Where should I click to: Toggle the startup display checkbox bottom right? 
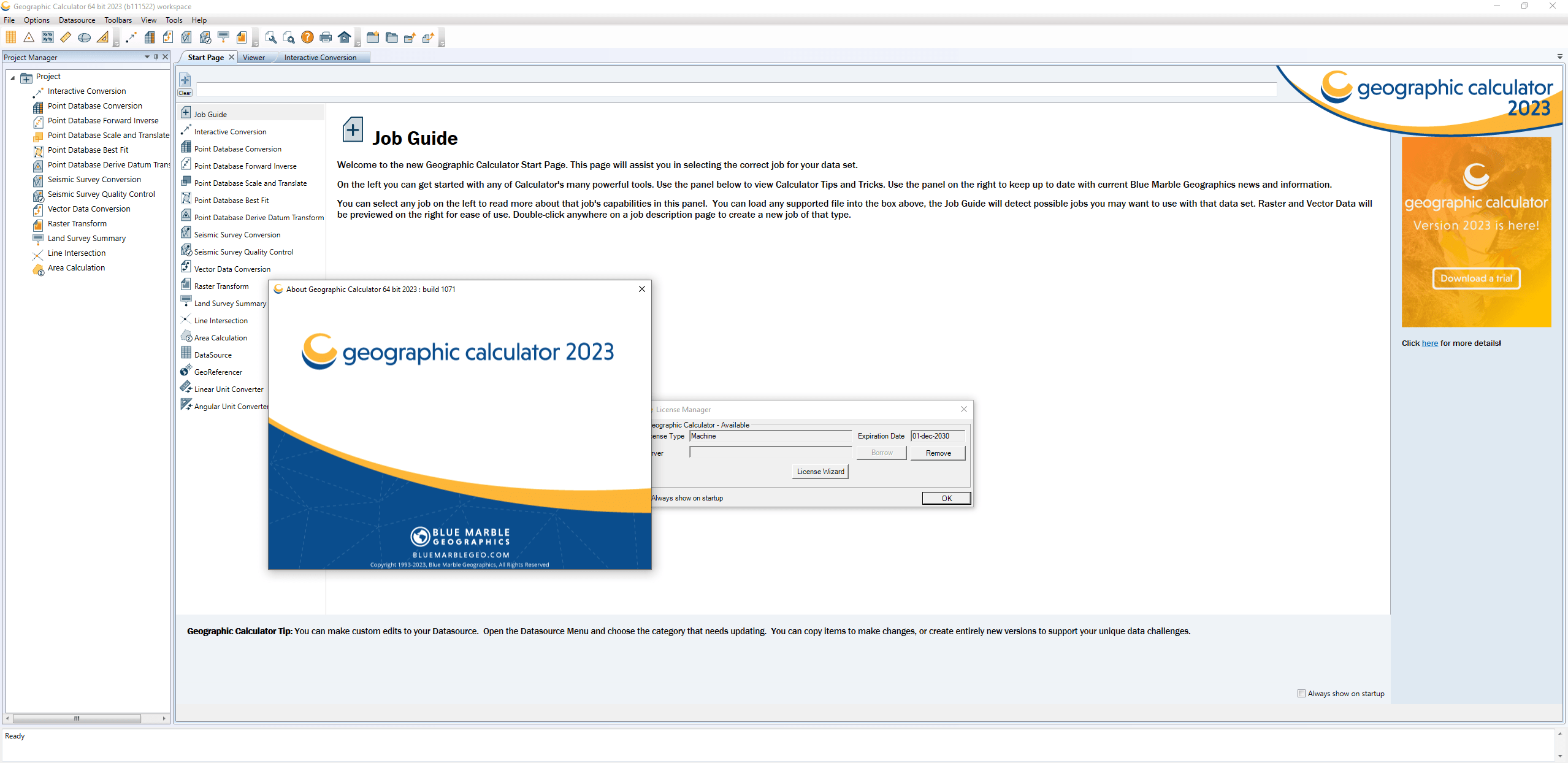(x=1303, y=693)
